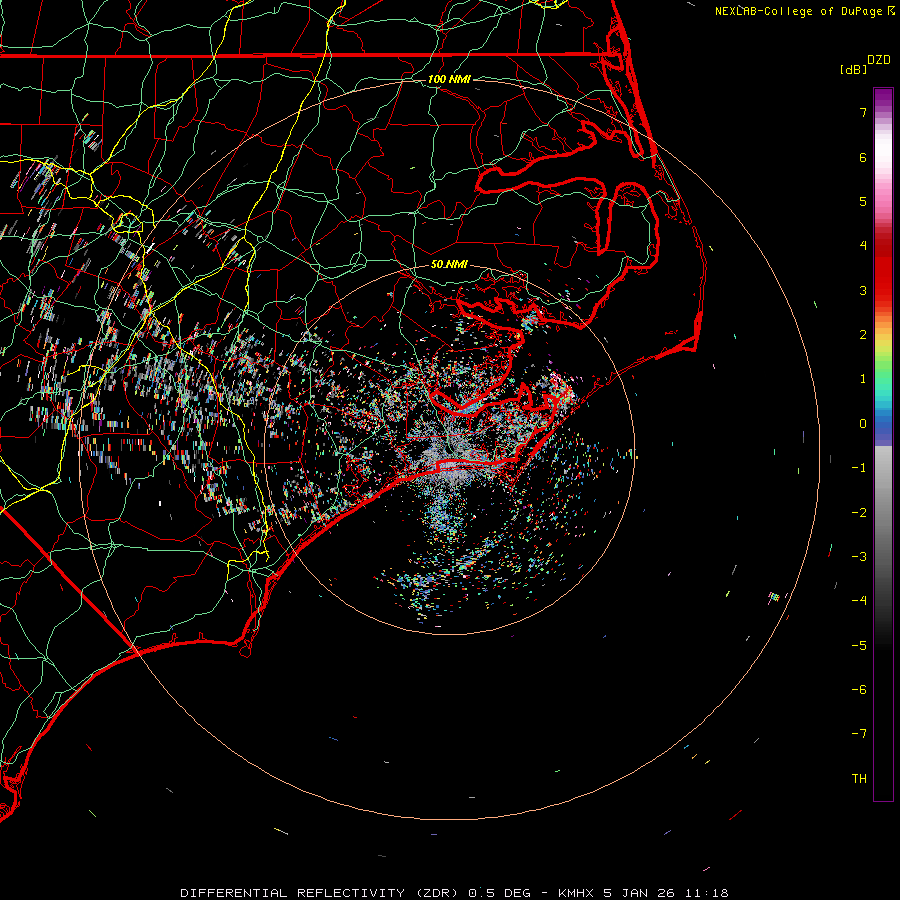Screen dimensions: 900x900
Task: Click the DZD label above the color scale
Action: pyautogui.click(x=878, y=60)
